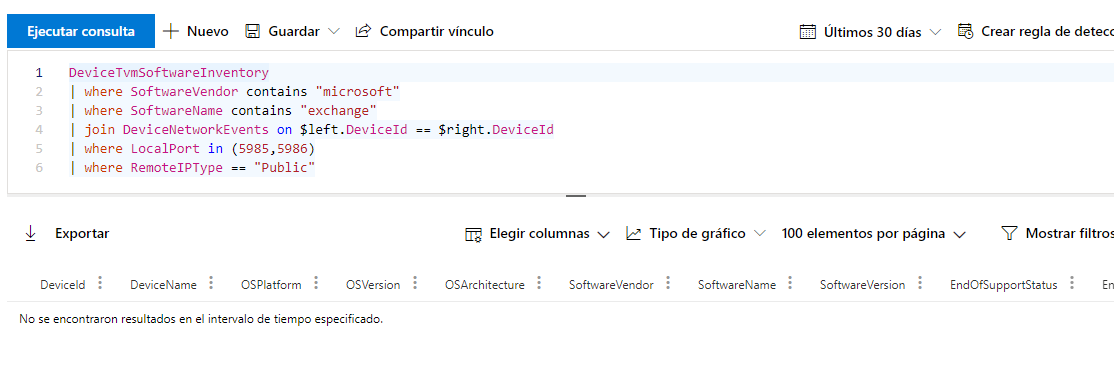This screenshot has width=1114, height=370.
Task: Expand the Guardar dropdown chevron
Action: (334, 31)
